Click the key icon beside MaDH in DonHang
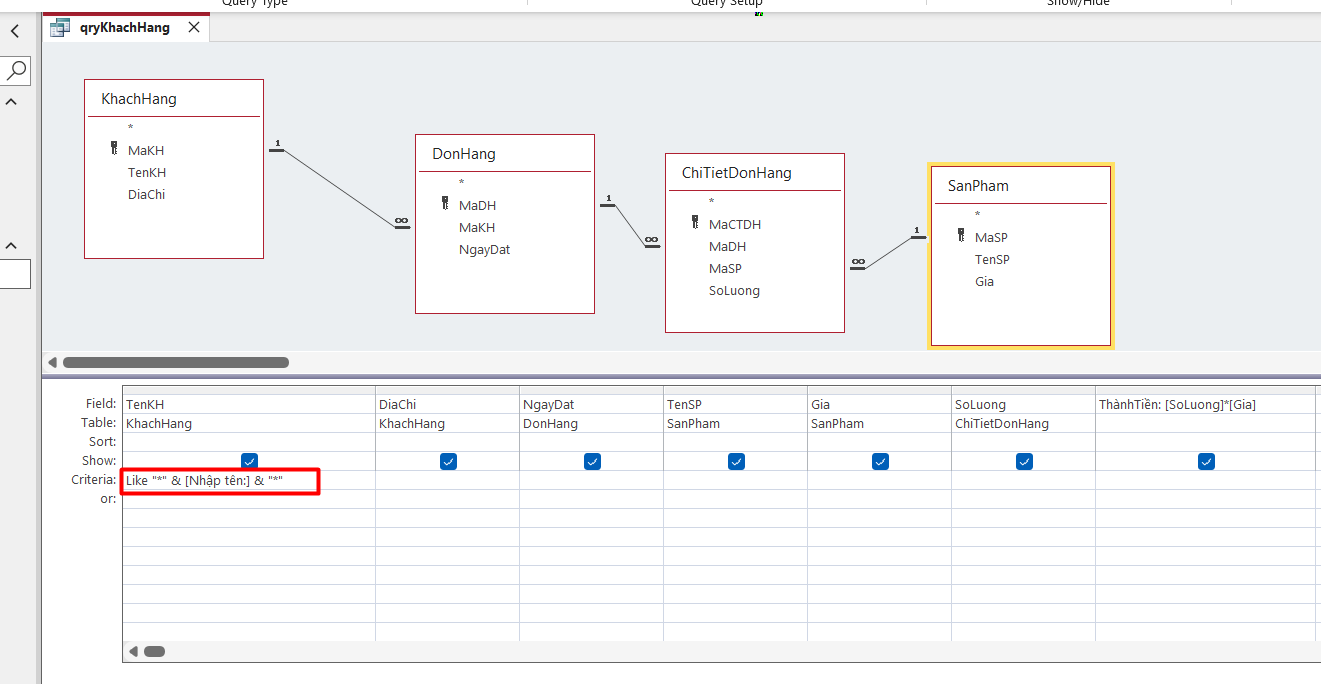This screenshot has height=684, width=1321. pyautogui.click(x=445, y=204)
